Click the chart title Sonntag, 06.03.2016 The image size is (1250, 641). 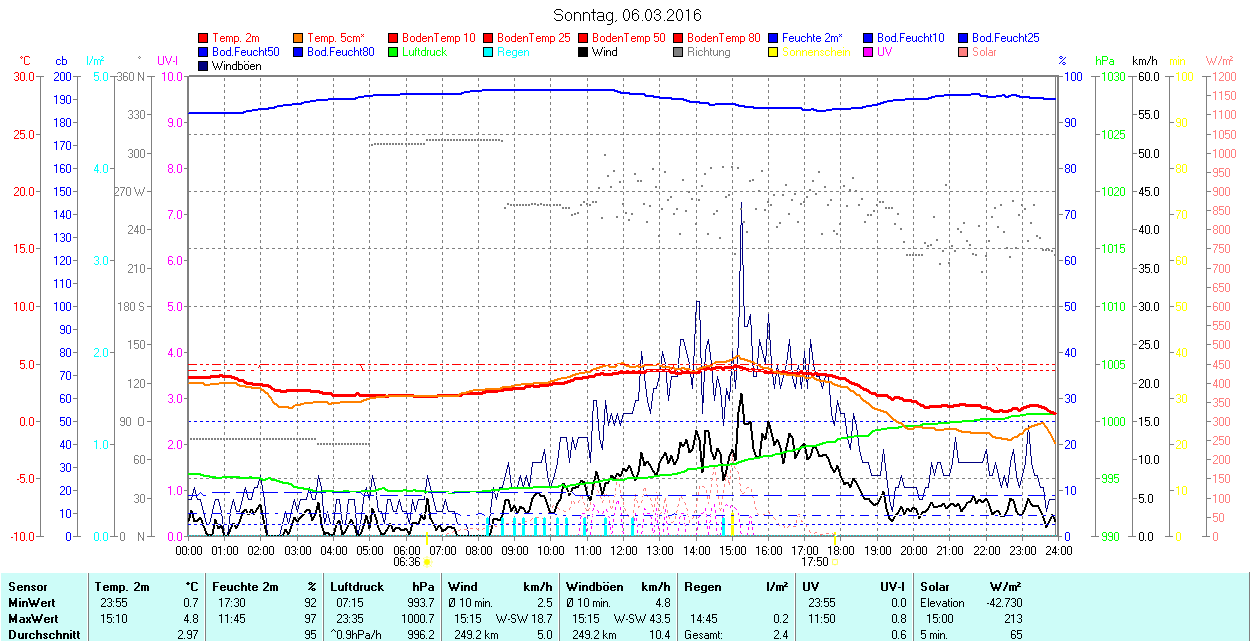627,16
